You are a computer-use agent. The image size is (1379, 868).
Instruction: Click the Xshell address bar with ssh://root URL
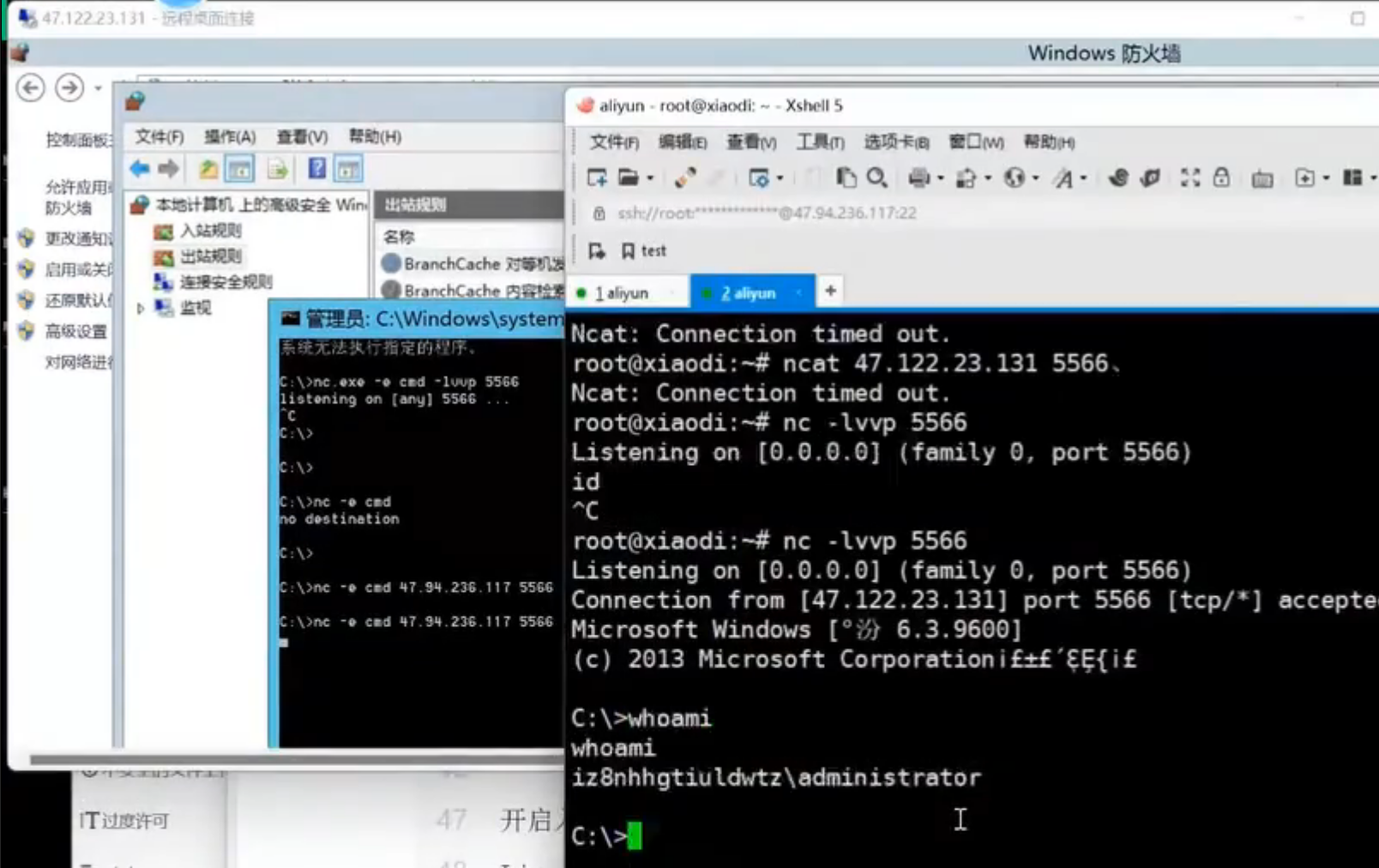click(978, 213)
